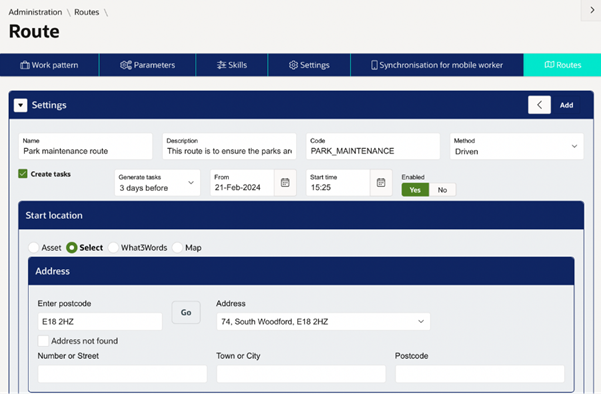Select the What3Words radio option
Image resolution: width=601 pixels, height=394 pixels.
[113, 248]
